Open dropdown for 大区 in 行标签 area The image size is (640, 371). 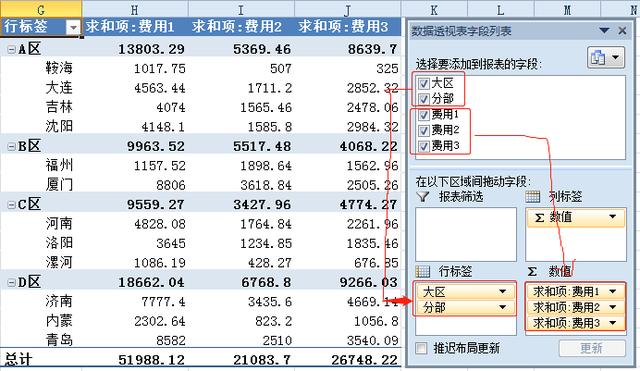pos(502,291)
